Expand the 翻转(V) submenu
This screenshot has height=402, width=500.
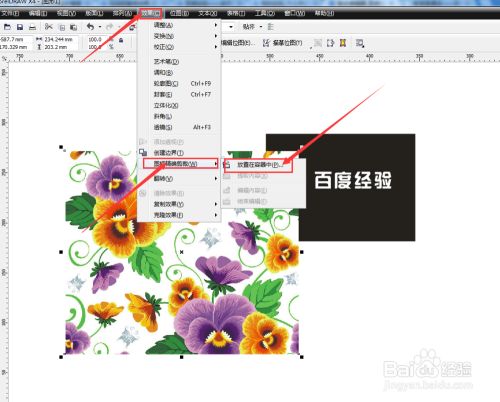pyautogui.click(x=216, y=179)
